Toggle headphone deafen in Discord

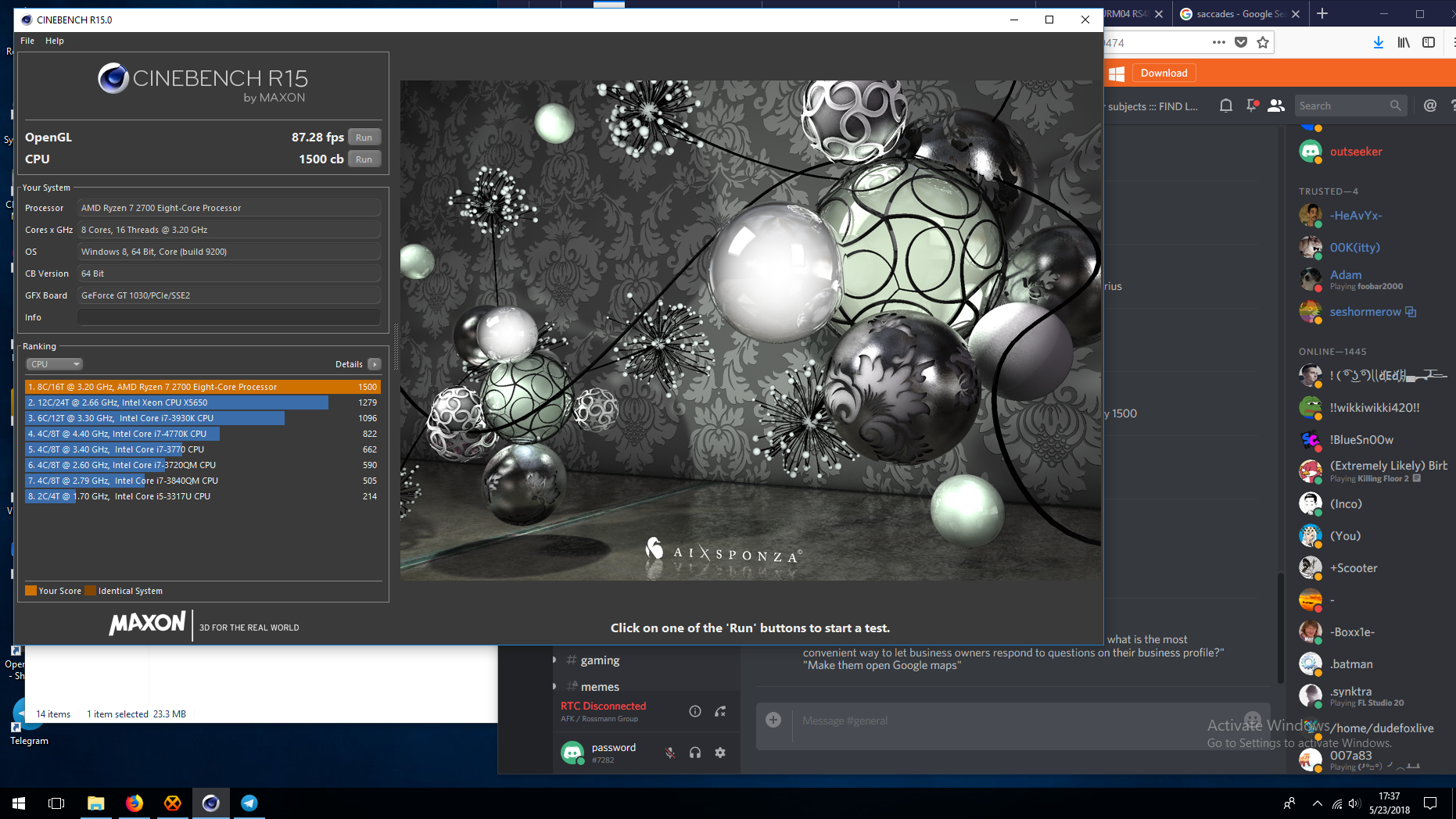click(x=695, y=753)
